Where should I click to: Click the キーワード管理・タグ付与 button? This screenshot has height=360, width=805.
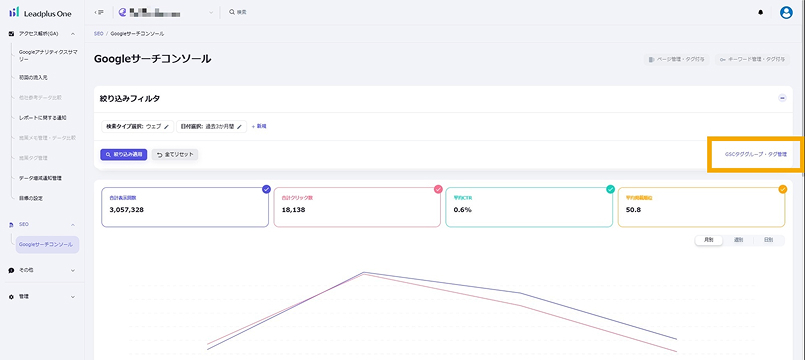click(x=752, y=60)
